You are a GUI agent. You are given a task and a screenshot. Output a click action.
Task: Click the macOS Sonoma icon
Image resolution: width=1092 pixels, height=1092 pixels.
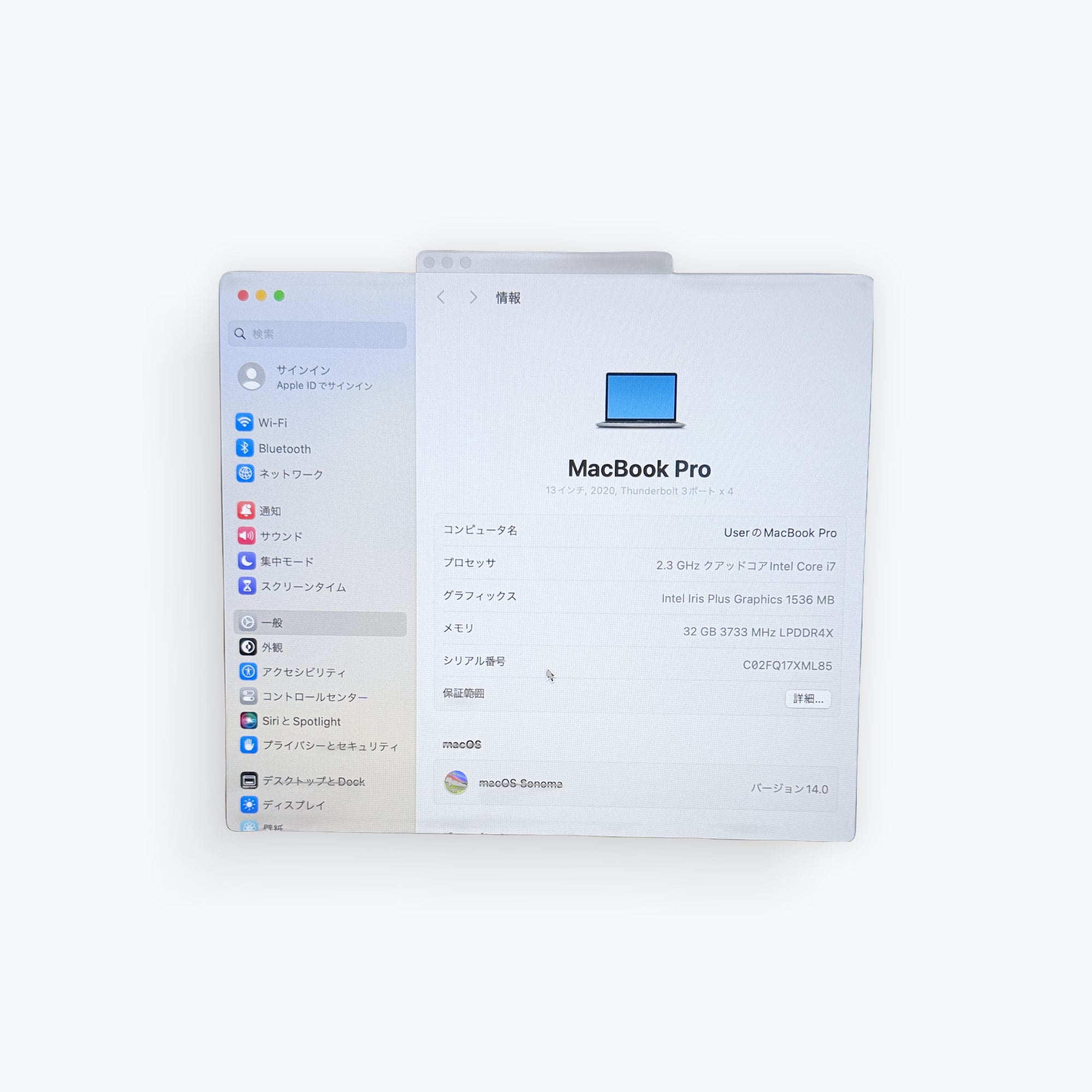tap(456, 782)
